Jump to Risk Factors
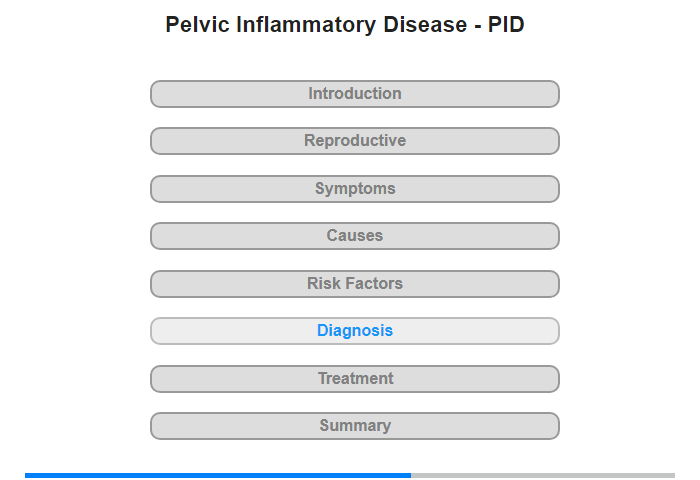 354,284
